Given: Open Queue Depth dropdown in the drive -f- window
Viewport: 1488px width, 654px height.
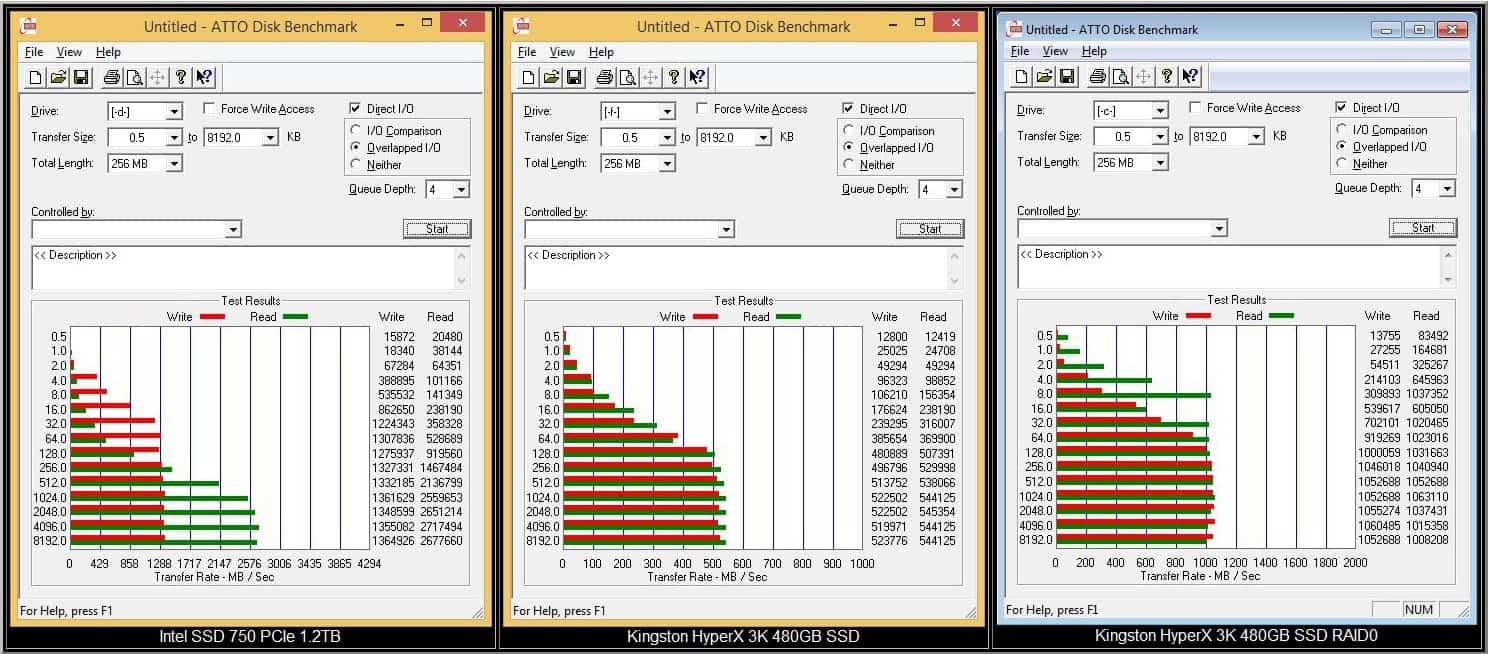Looking at the screenshot, I should point(954,190).
